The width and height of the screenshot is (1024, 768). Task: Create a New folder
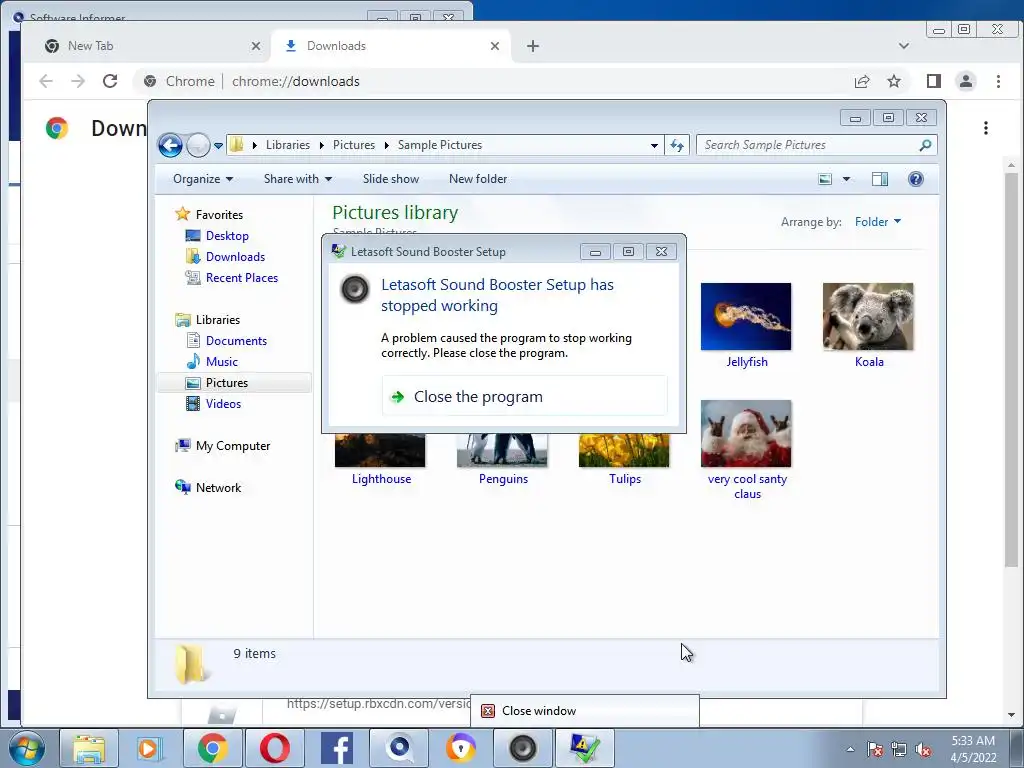pos(477,179)
